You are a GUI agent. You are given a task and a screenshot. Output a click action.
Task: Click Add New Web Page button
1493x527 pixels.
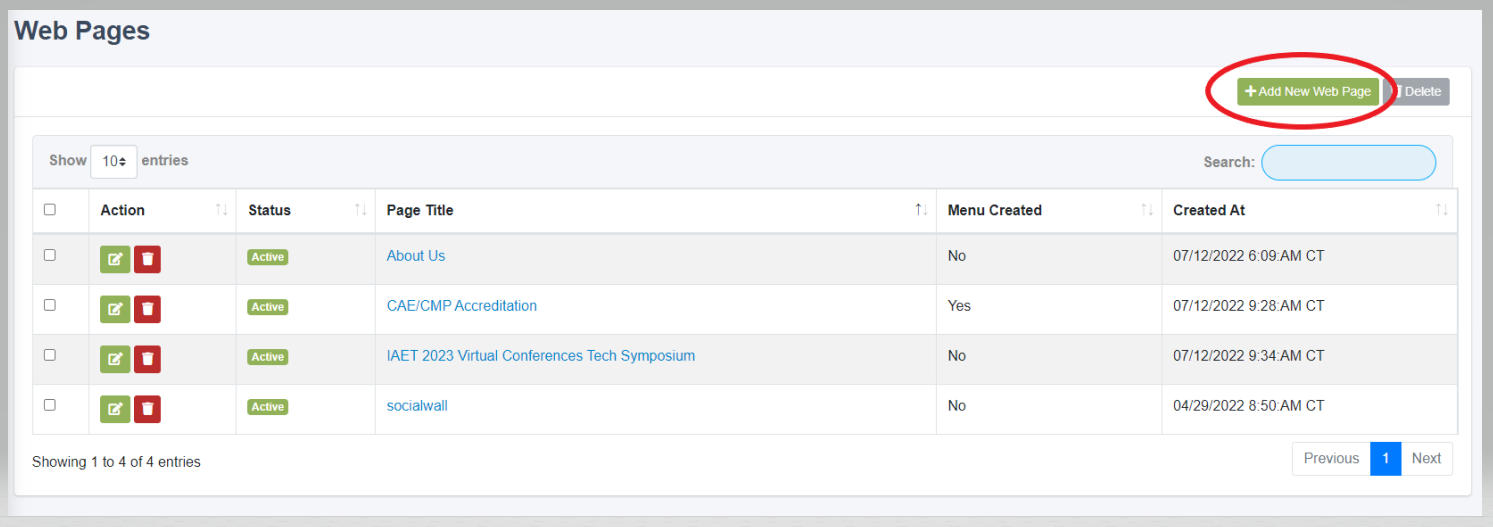point(1307,91)
